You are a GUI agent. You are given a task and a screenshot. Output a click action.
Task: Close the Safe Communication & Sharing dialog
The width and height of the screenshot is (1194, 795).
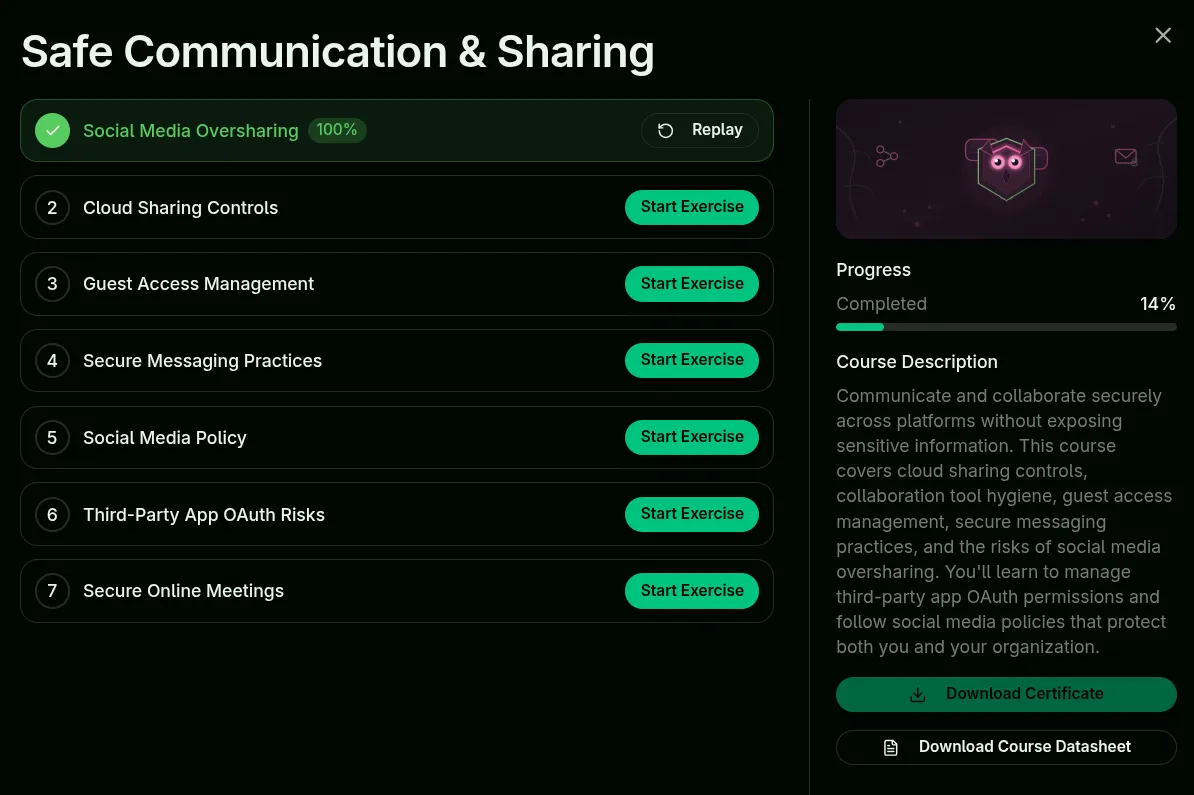coord(1163,35)
